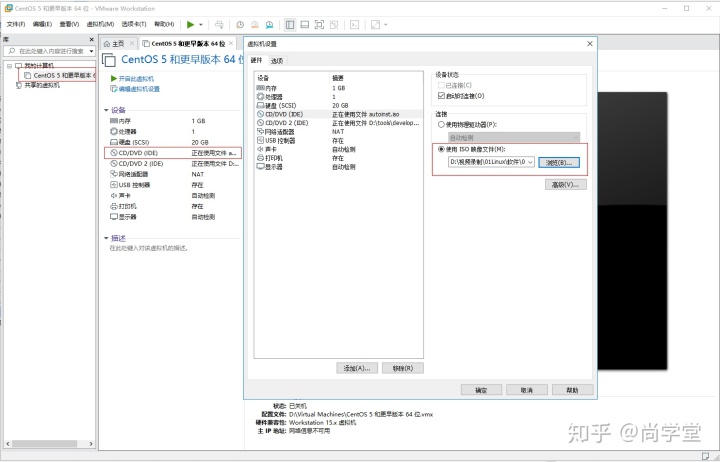This screenshot has width=720, height=462.
Task: Click the 编辑虚拟机设置 link
Action: [x=135, y=89]
